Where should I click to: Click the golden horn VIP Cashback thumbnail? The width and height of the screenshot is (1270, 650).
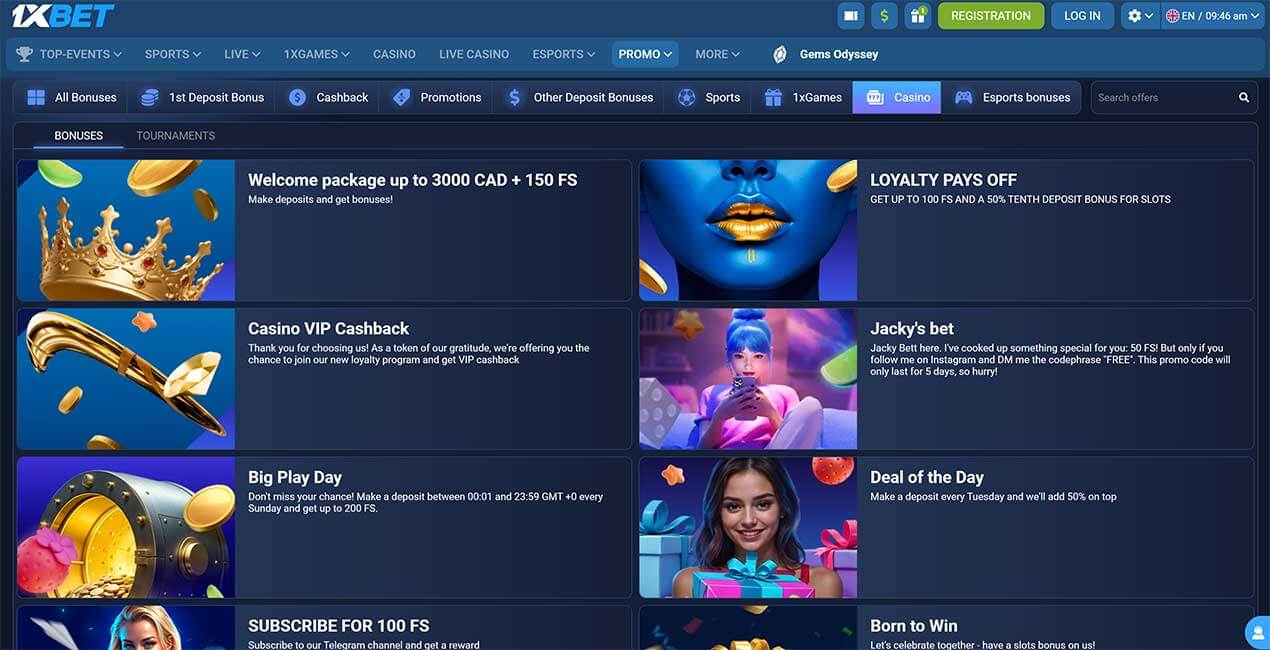point(126,379)
